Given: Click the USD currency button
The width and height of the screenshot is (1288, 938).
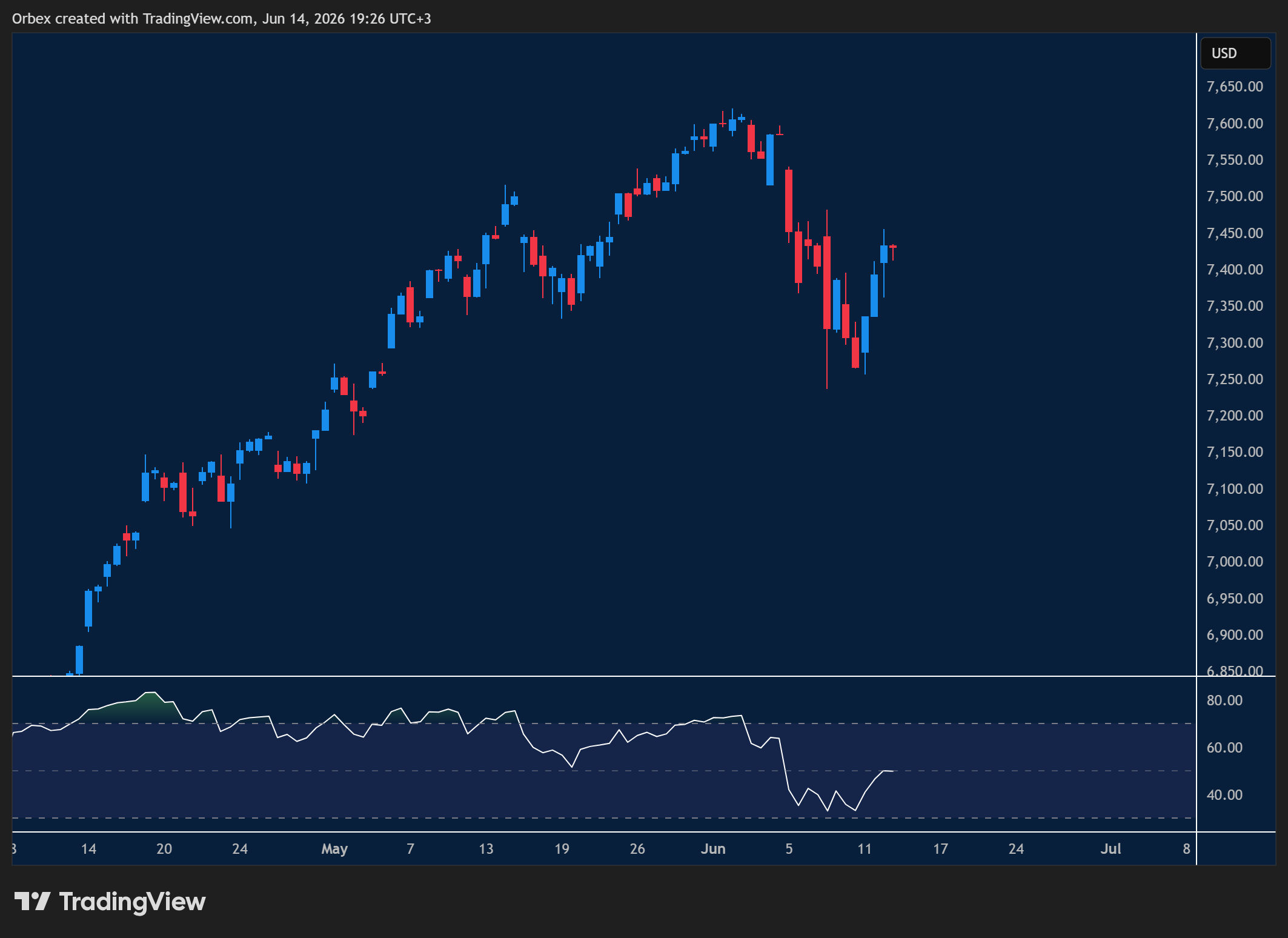Looking at the screenshot, I should click(x=1235, y=53).
